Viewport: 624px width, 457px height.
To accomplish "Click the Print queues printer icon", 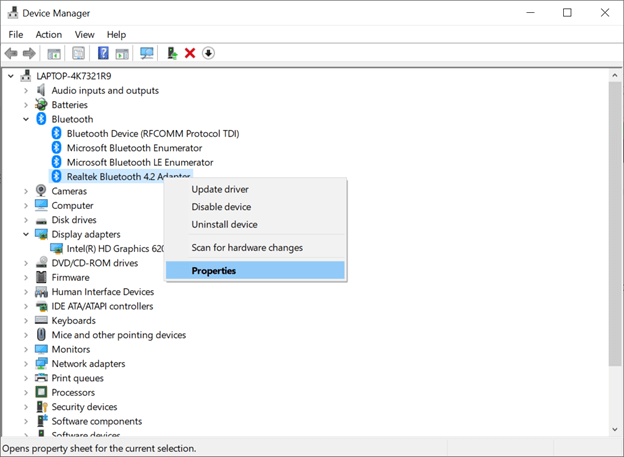I will pos(41,378).
